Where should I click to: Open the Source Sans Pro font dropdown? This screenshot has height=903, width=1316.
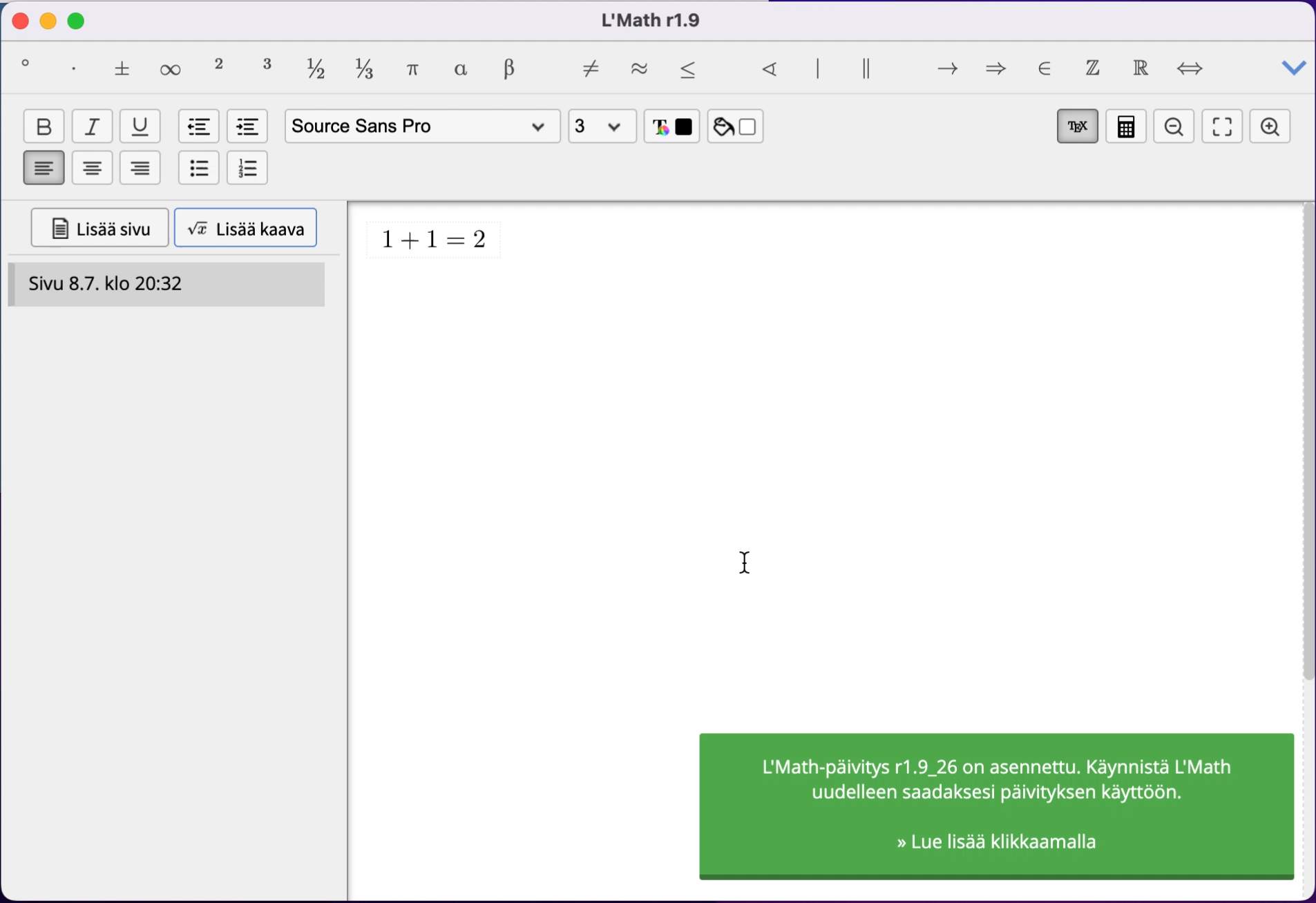tap(422, 126)
